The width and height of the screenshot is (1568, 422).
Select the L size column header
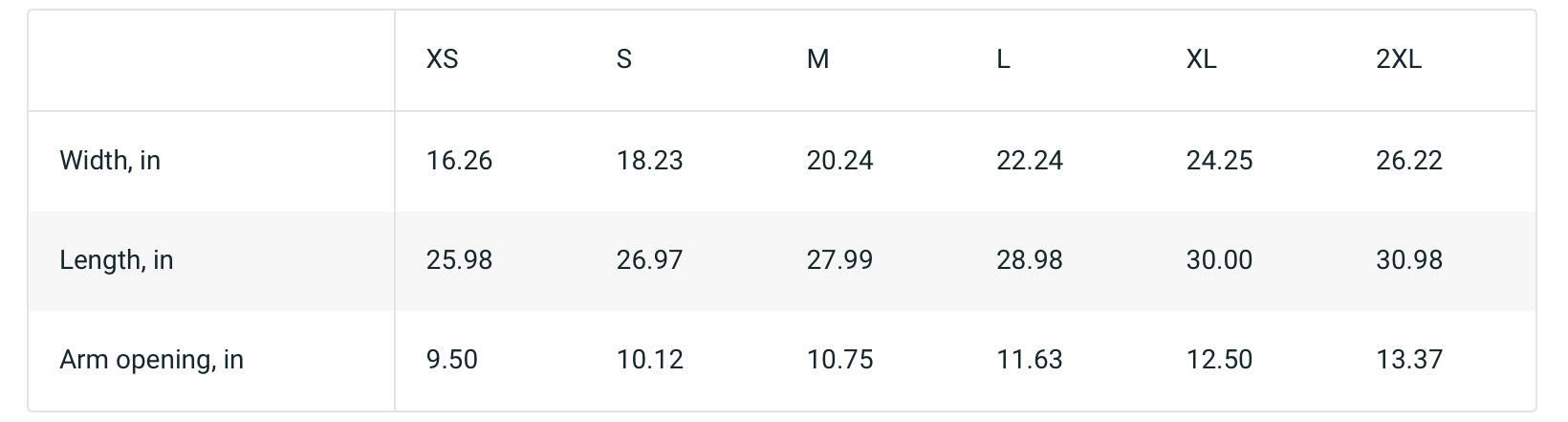pos(1003,59)
